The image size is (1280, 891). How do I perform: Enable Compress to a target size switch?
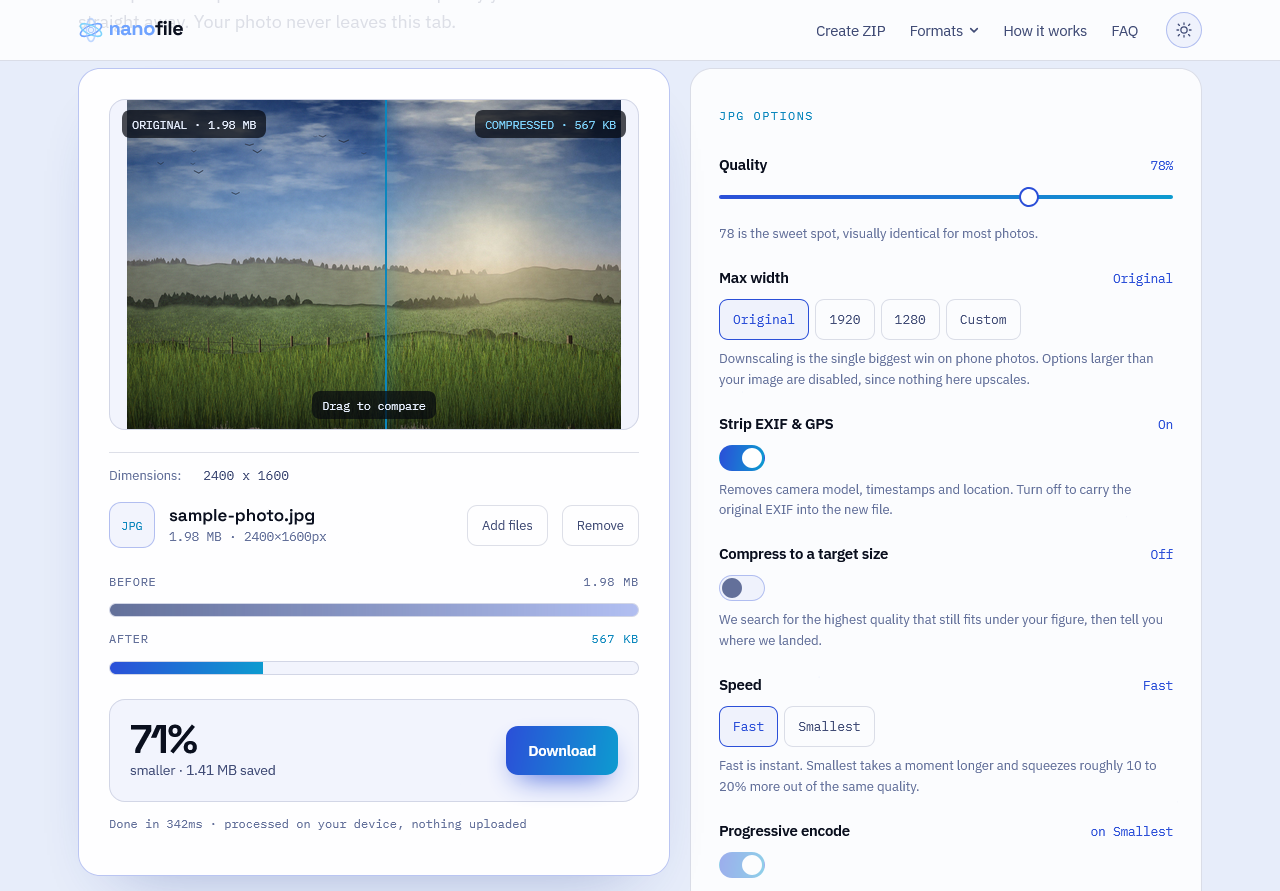tap(742, 588)
